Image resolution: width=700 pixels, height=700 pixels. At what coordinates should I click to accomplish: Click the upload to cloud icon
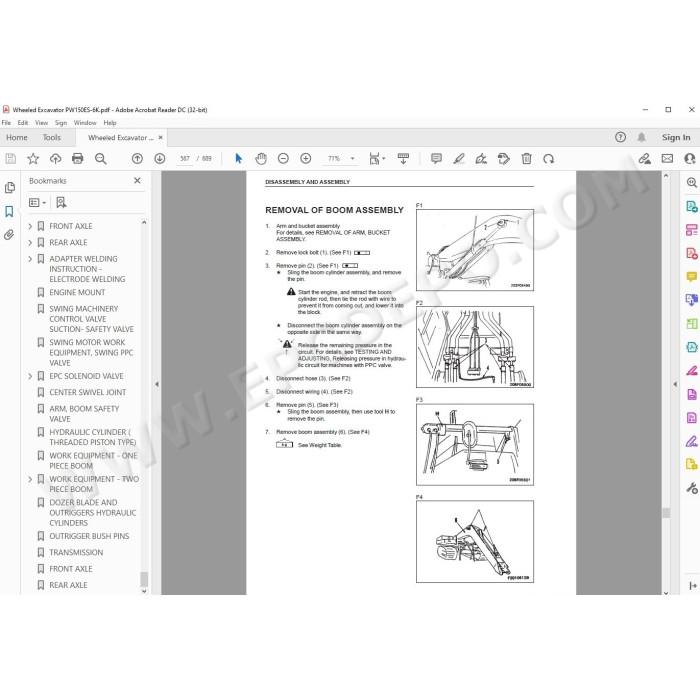point(55,158)
